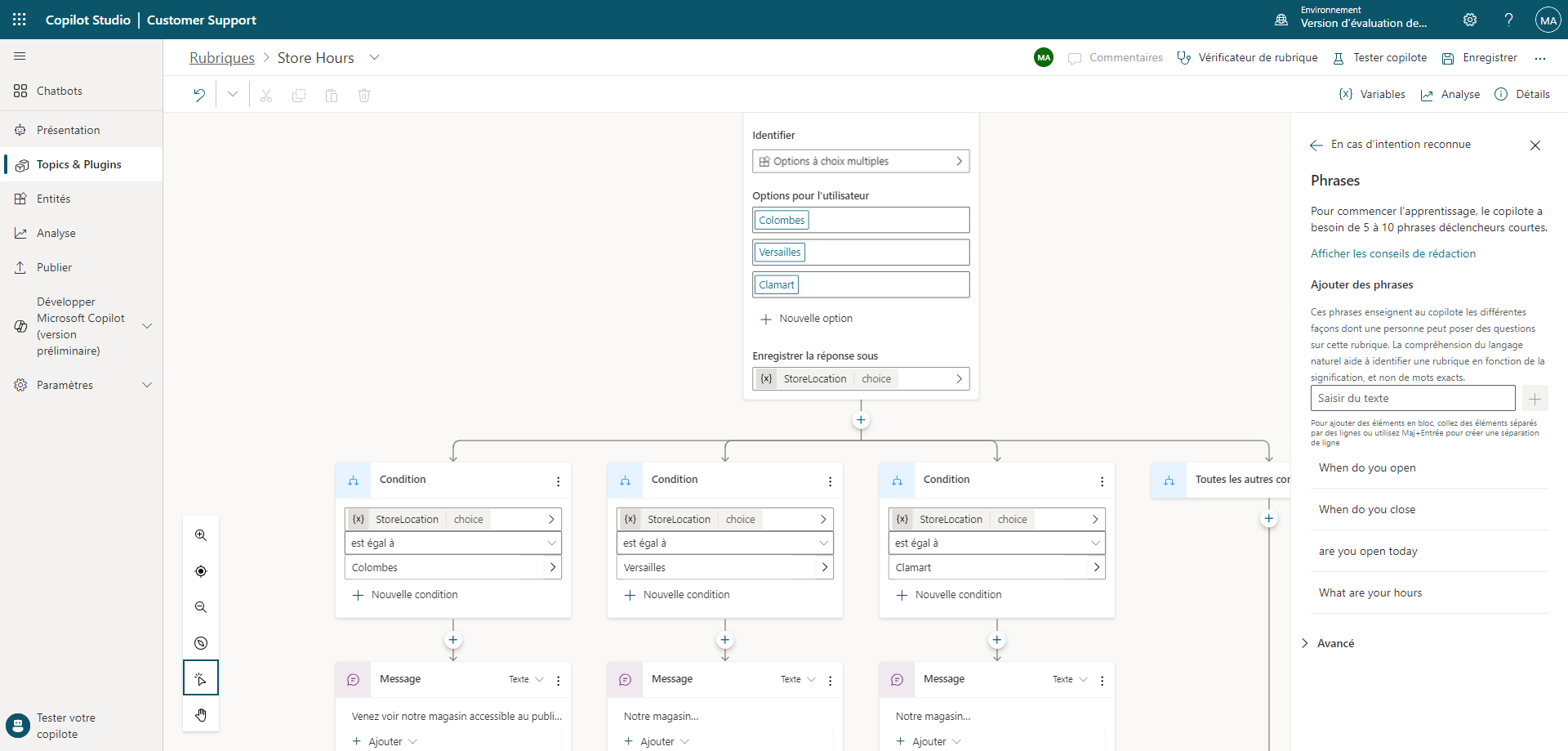Viewport: 1568px width, 751px height.
Task: Click the Saisir du texte phrase field
Action: 1413,398
